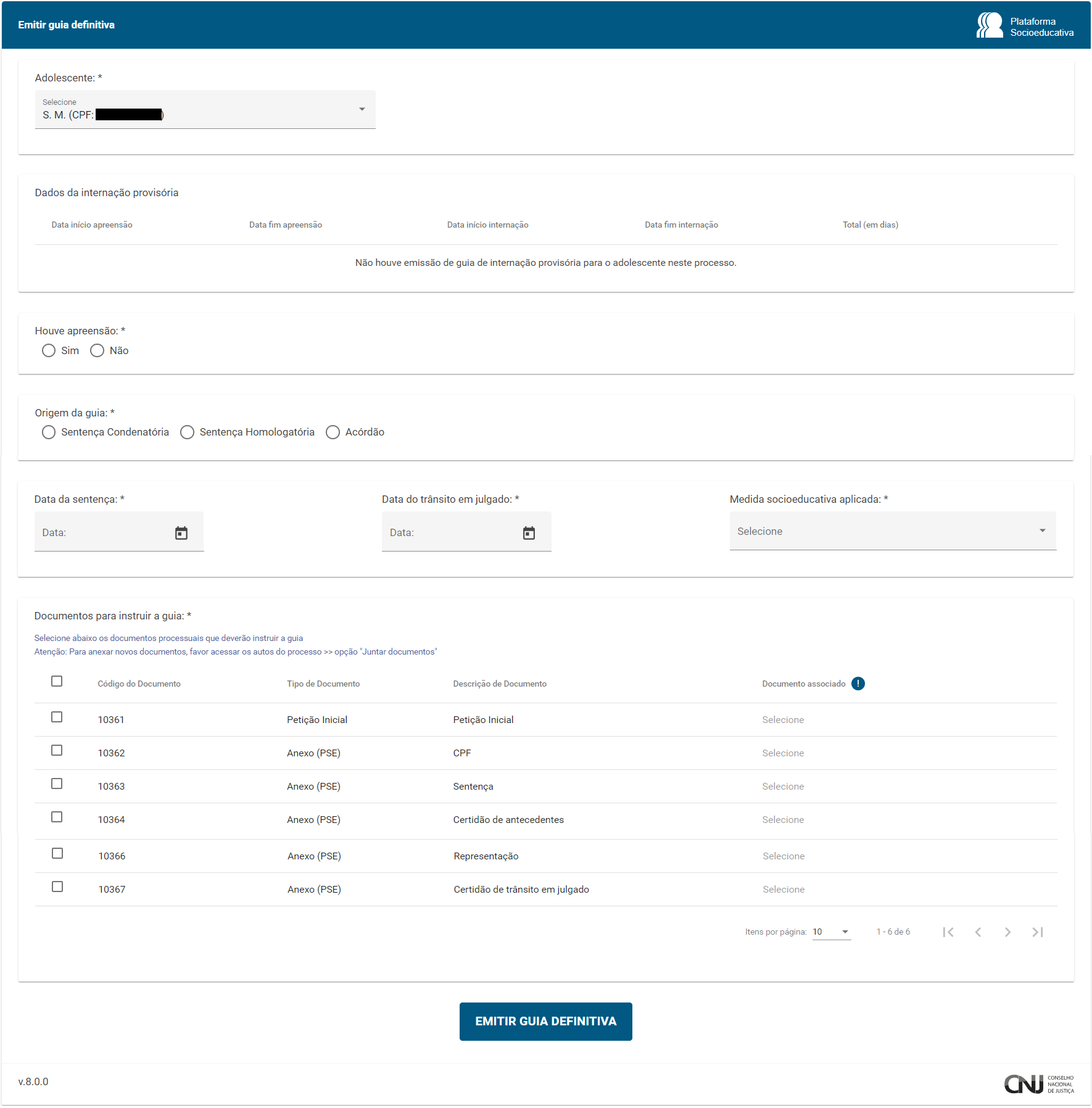
Task: Select Sim for Houve apreensão
Action: [49, 350]
